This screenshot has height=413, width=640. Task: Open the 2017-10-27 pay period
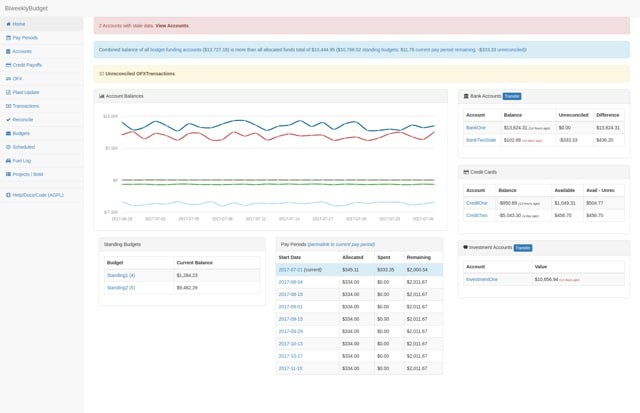[x=291, y=356]
